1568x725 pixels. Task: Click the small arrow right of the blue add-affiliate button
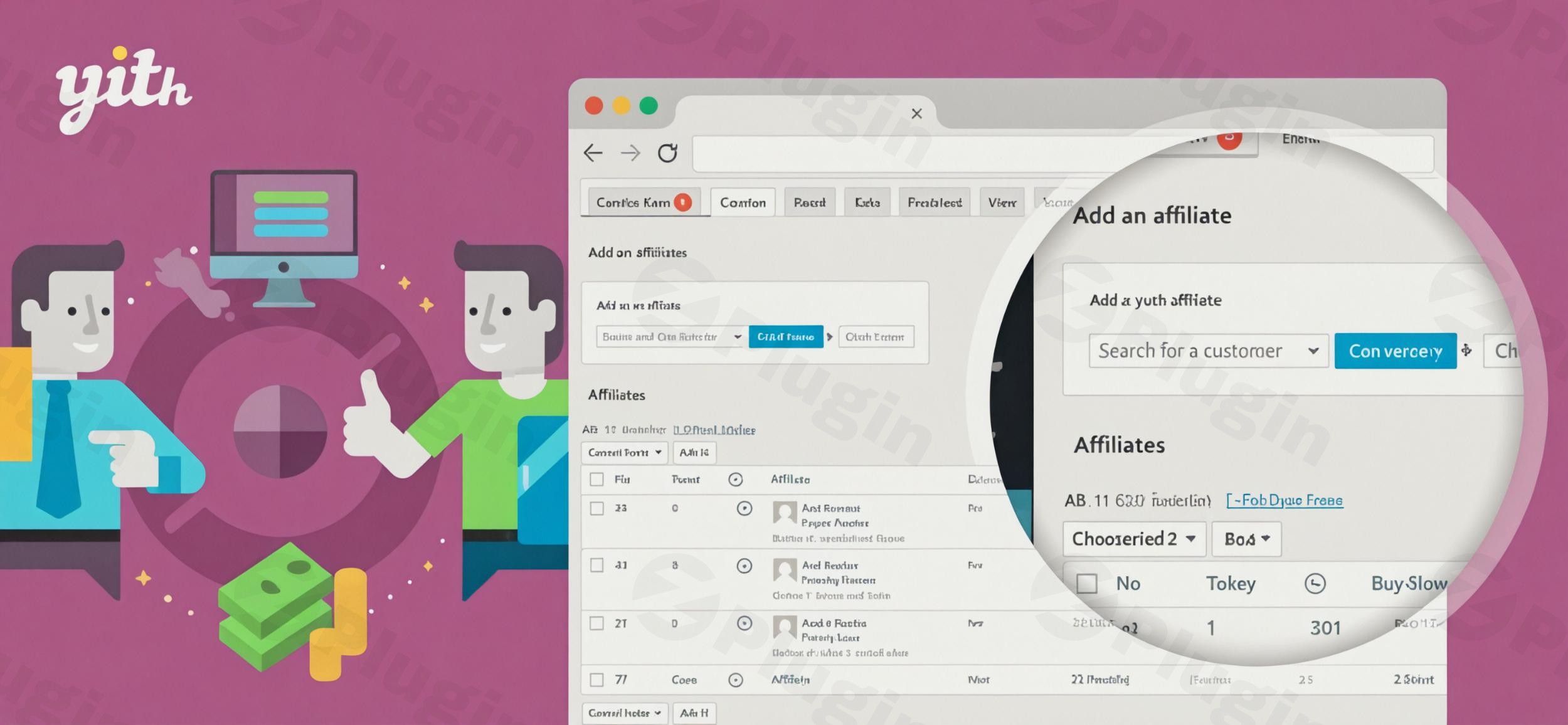[830, 337]
